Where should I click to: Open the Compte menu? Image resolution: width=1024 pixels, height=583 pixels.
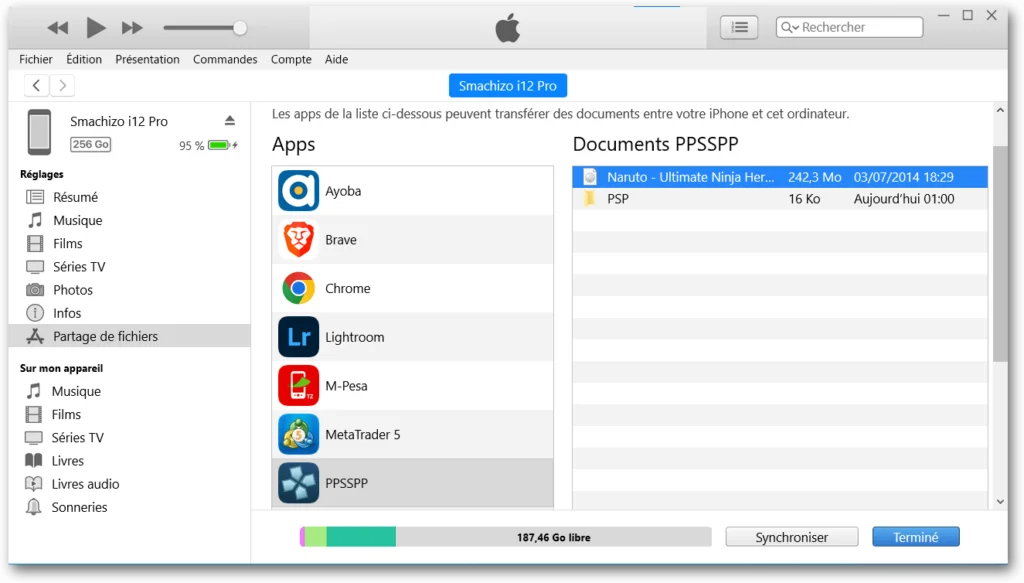(291, 59)
